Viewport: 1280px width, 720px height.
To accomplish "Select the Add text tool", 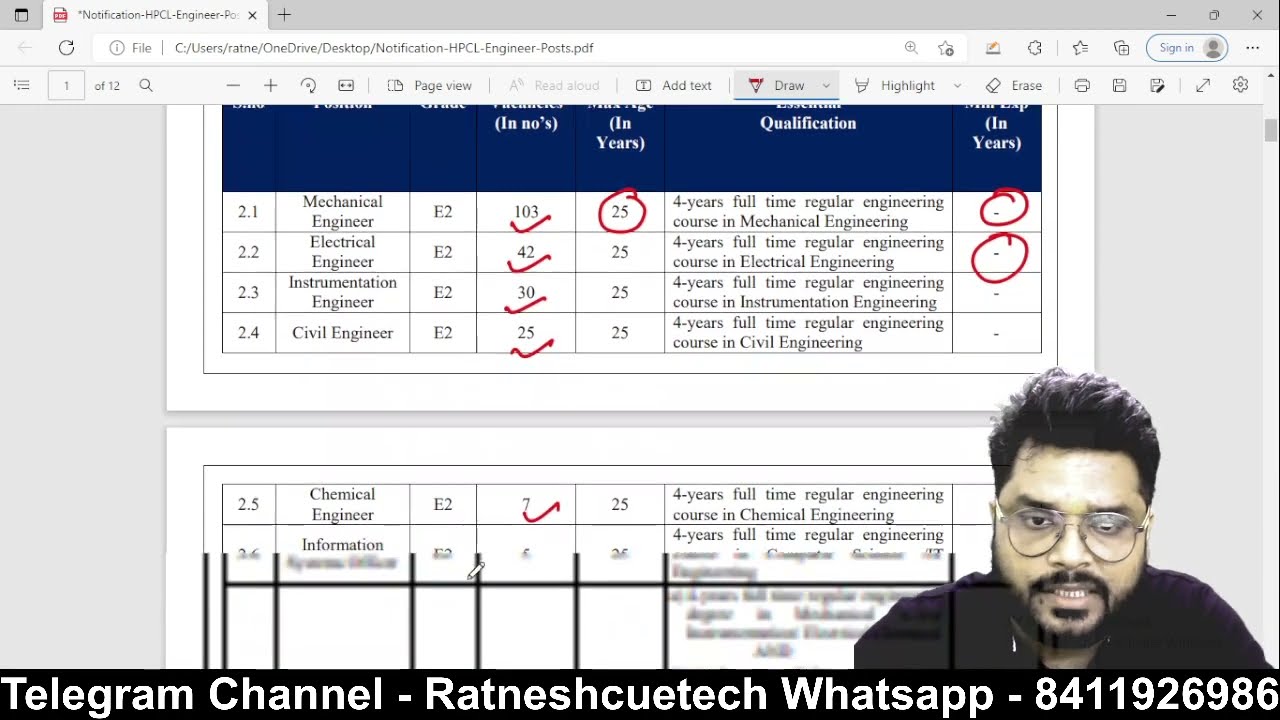I will 673,86.
